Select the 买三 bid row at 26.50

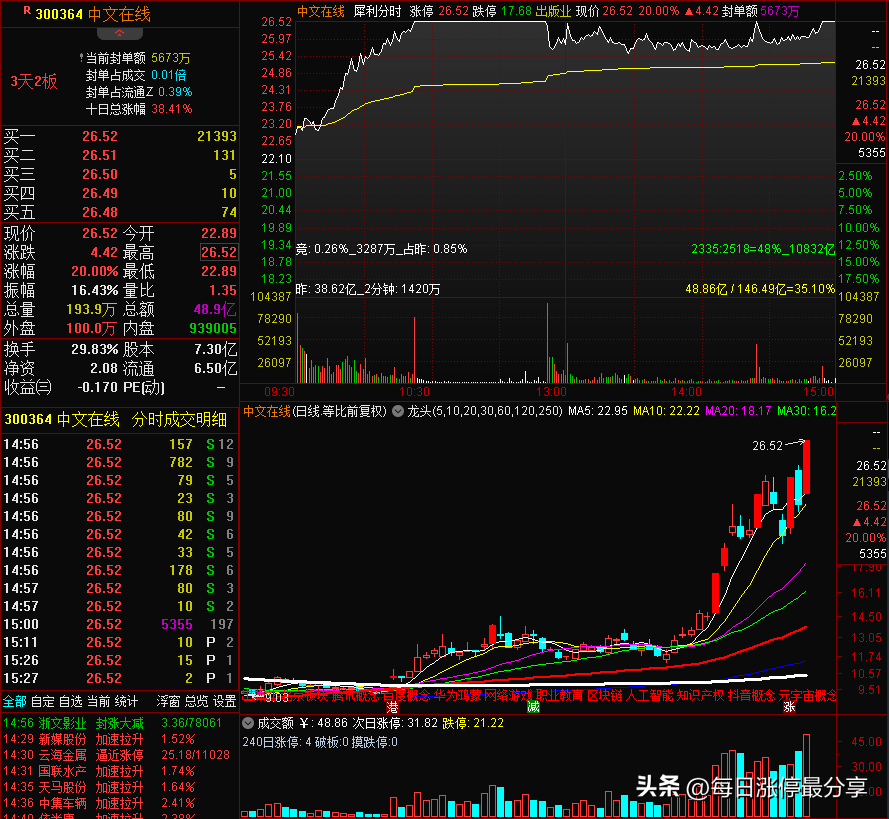tap(119, 174)
